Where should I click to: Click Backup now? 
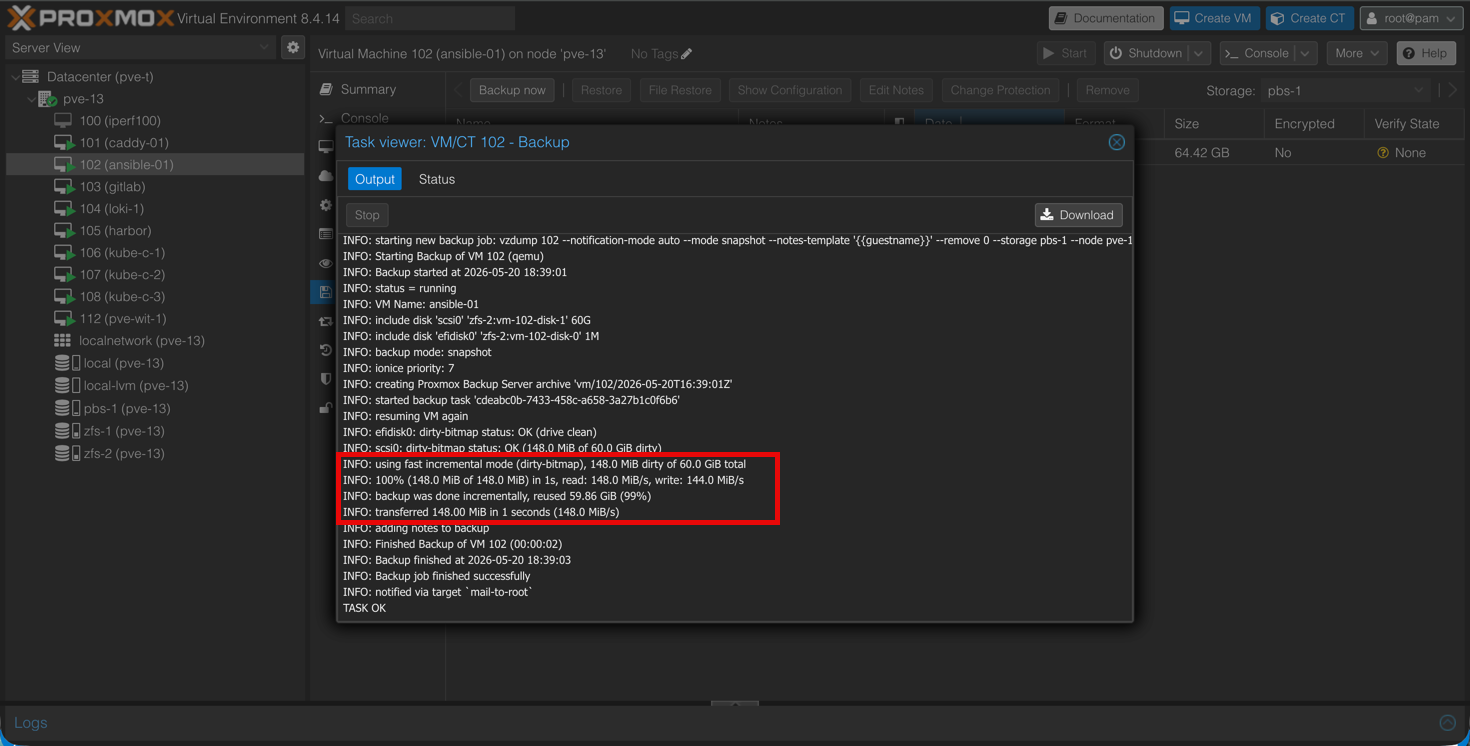click(512, 90)
